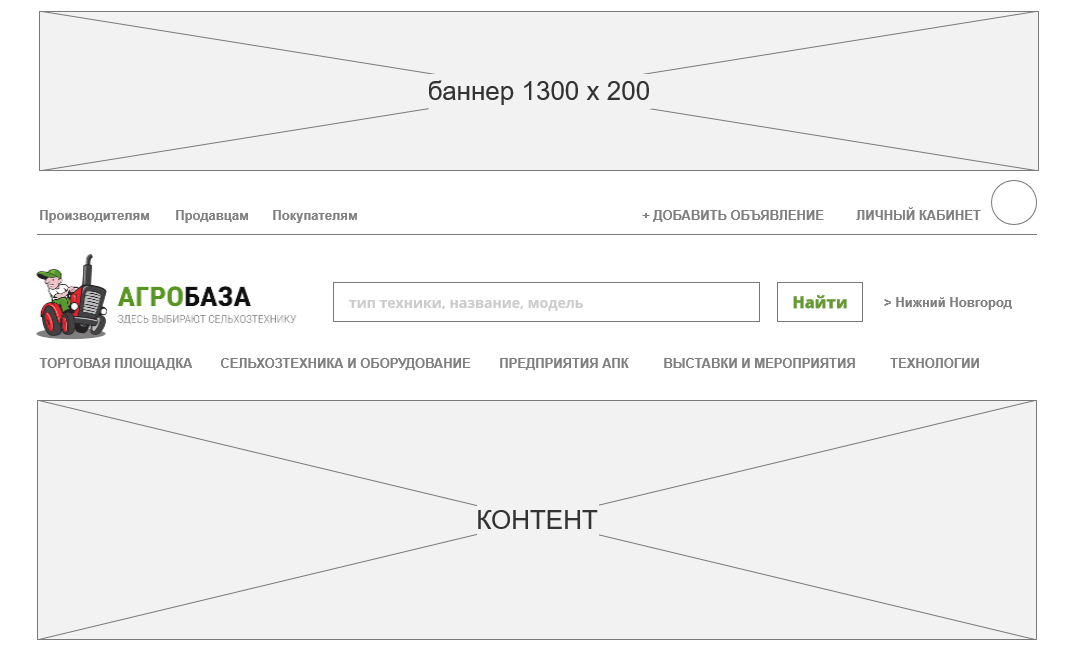The image size is (1082, 653).
Task: Click + ДОБАВИТЬ ОБЪЯВЛЕНИЕ
Action: [733, 216]
